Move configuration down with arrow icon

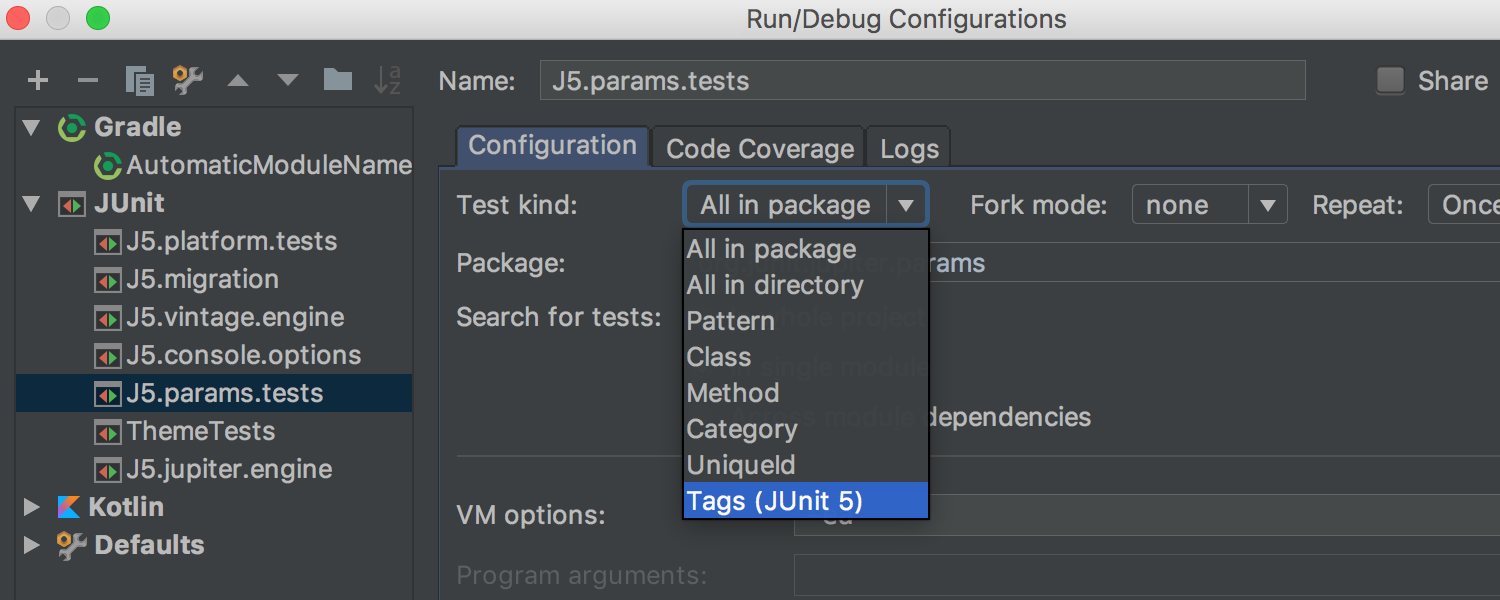[288, 81]
